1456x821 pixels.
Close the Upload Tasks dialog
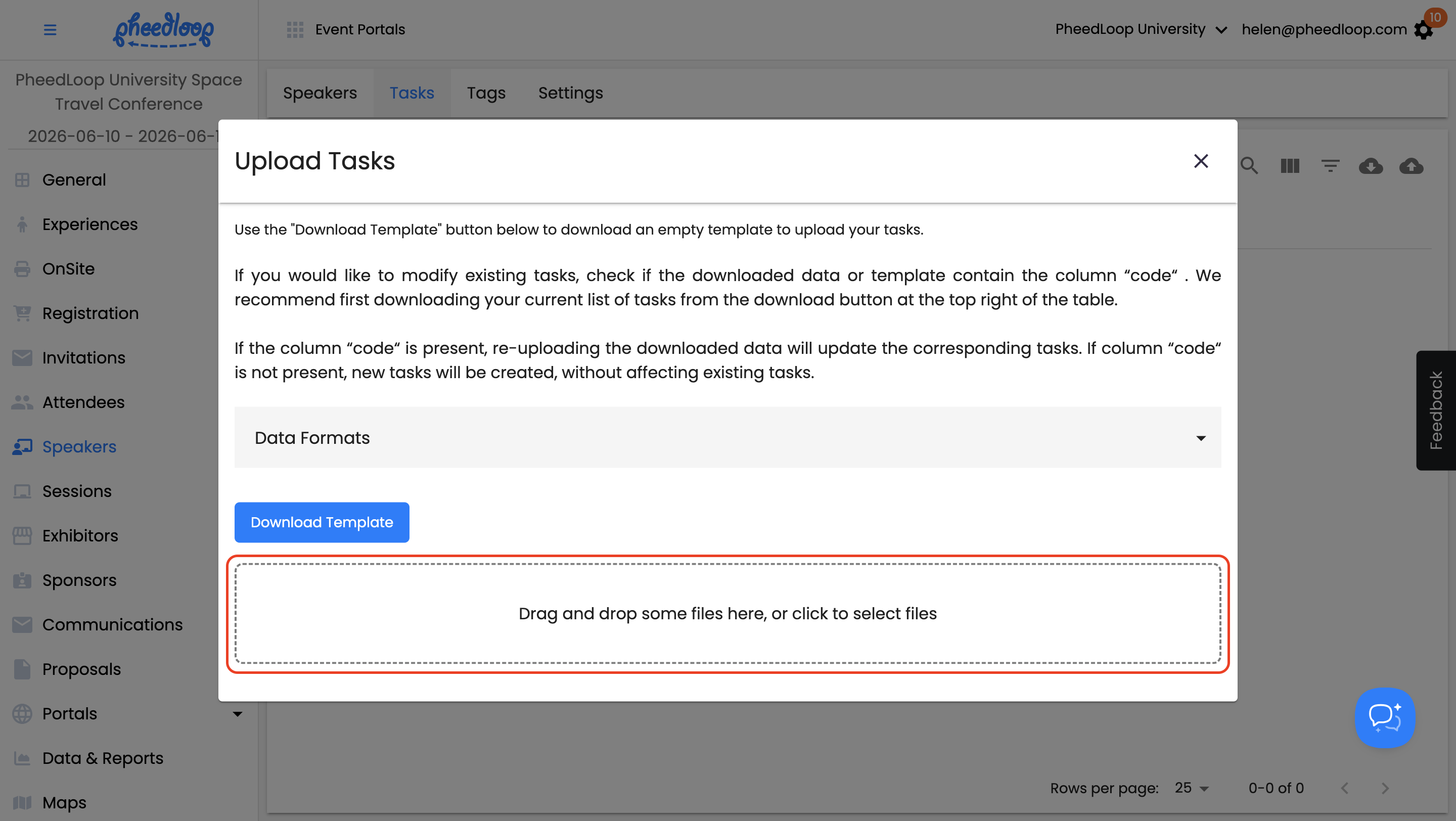(1201, 161)
